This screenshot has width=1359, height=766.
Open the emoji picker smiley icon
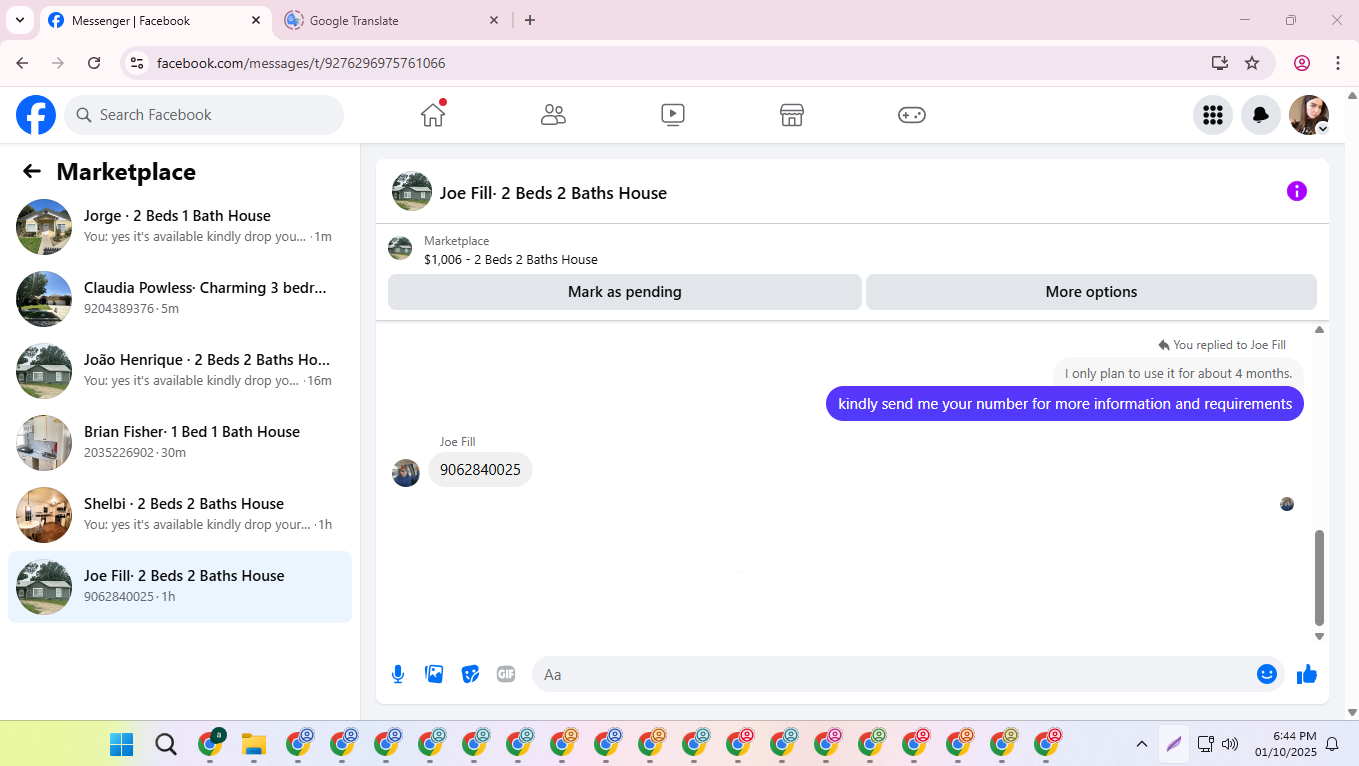pos(1267,674)
